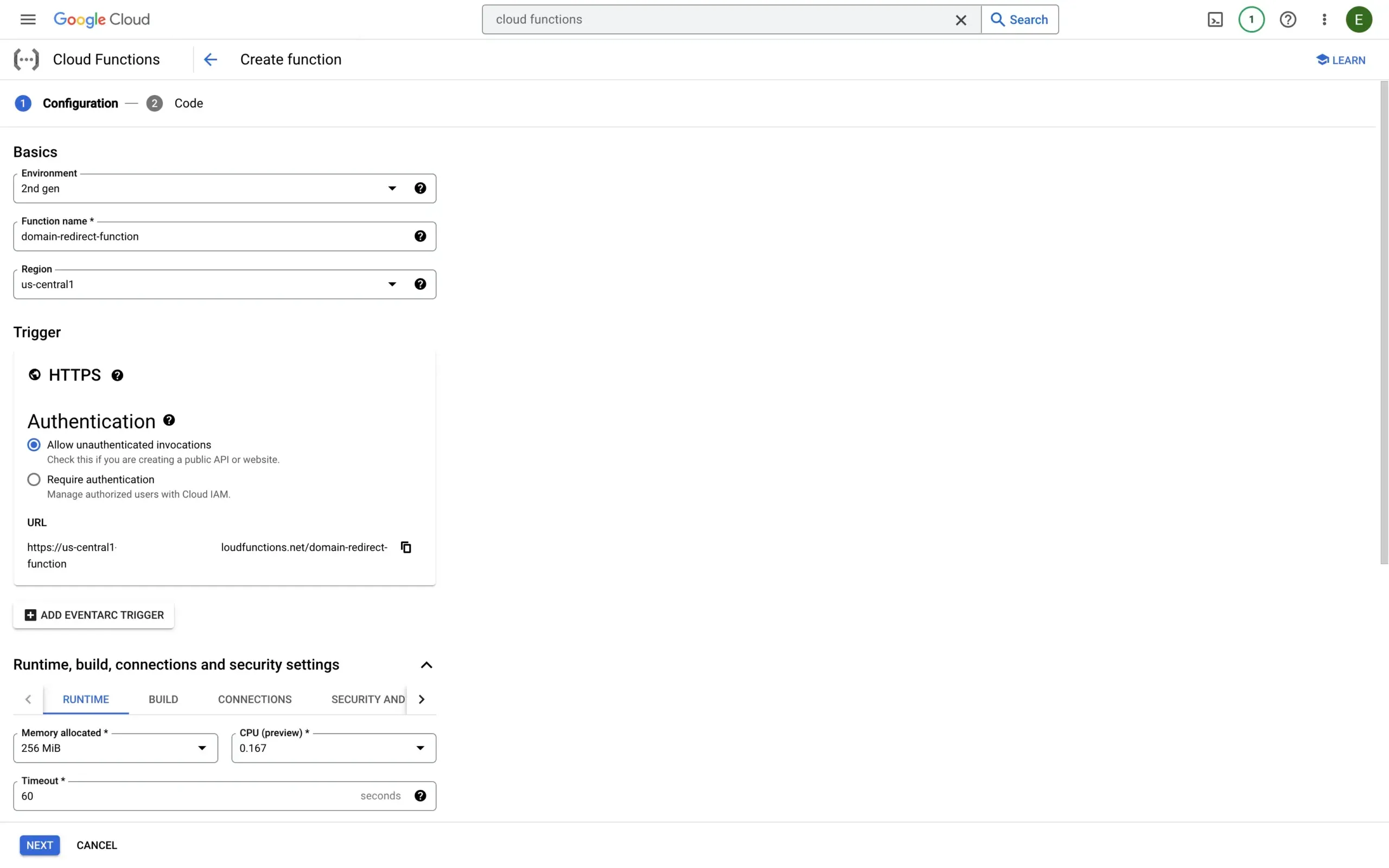Open the Memory allocated dropdown
The image size is (1389, 868).
coord(202,748)
